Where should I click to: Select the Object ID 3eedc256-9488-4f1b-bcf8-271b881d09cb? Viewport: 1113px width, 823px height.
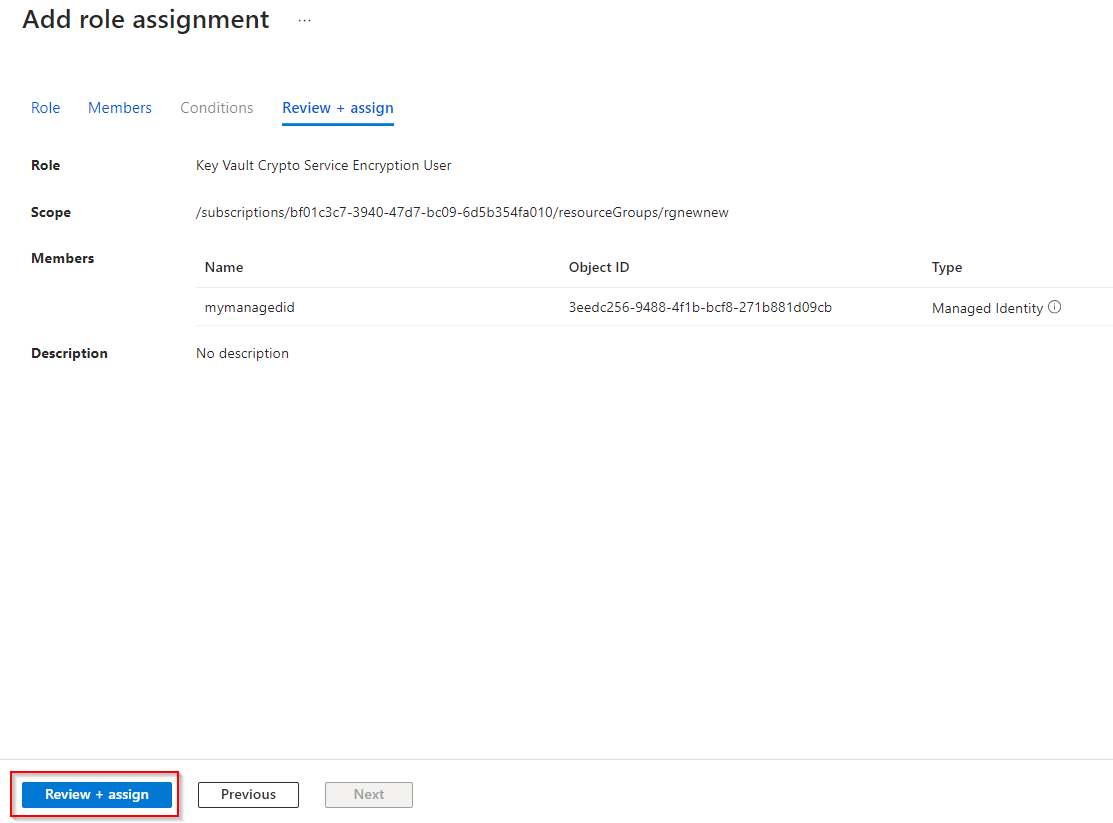click(x=700, y=307)
